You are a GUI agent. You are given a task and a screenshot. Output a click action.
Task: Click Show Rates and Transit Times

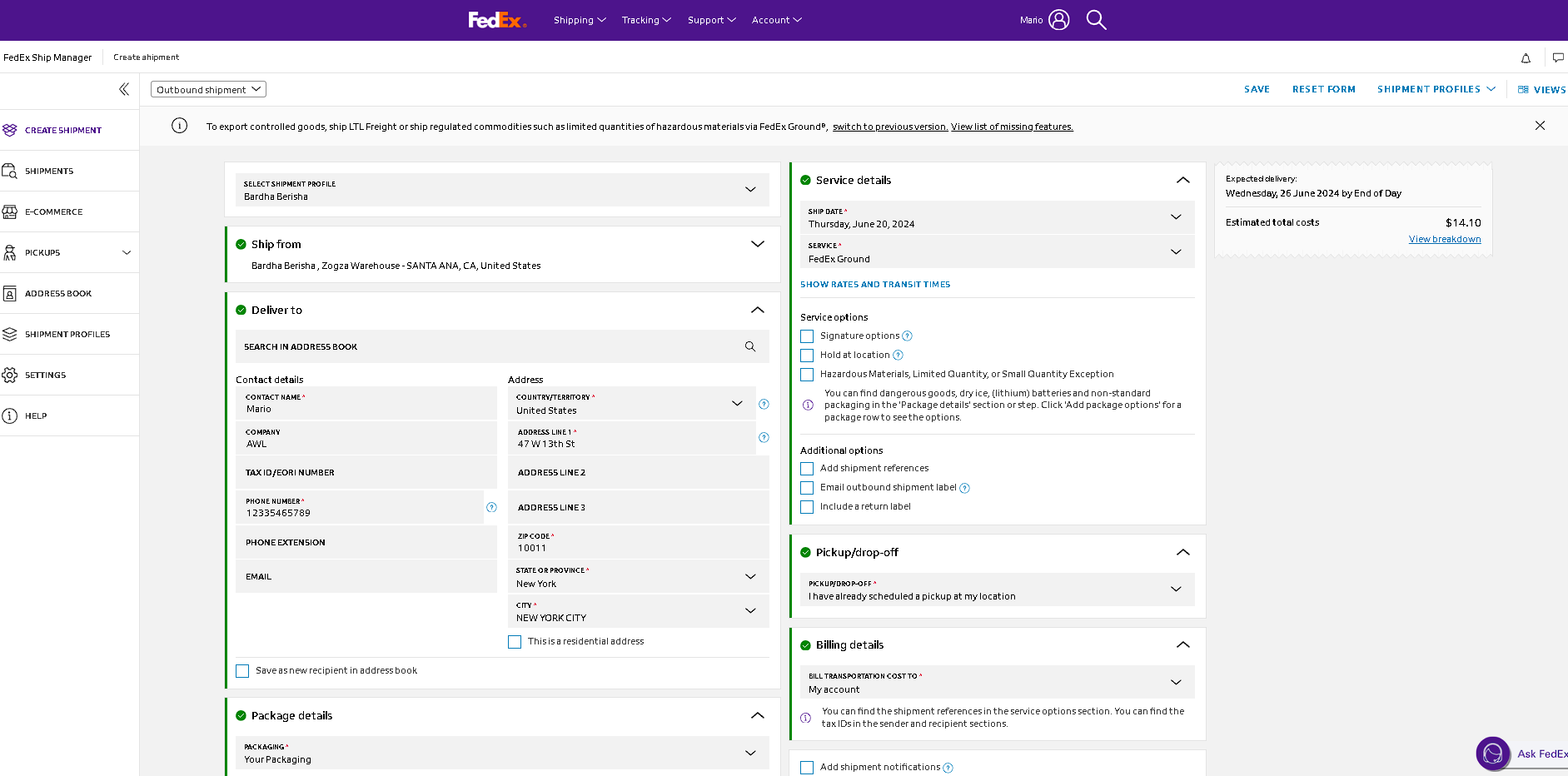pos(875,285)
